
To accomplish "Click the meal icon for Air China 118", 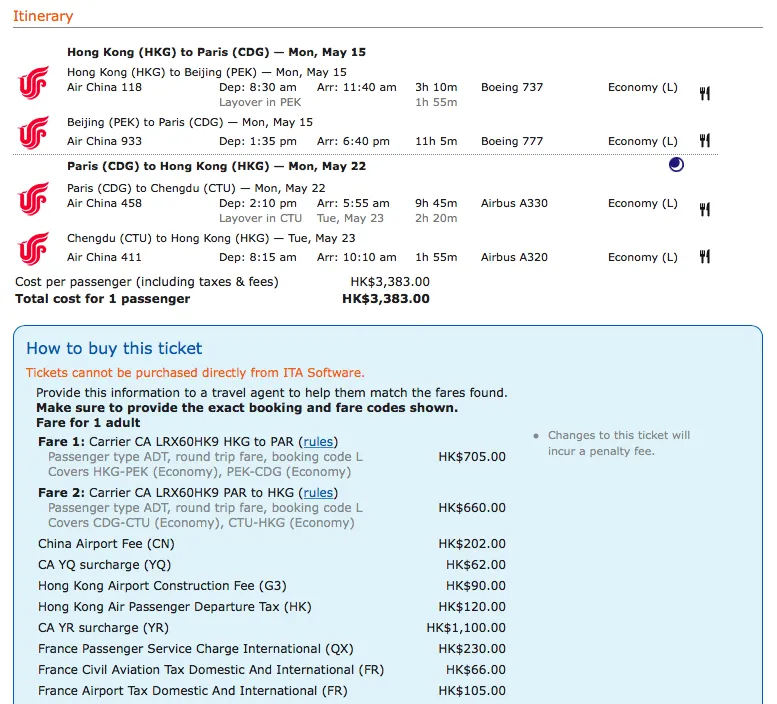I will click(705, 93).
